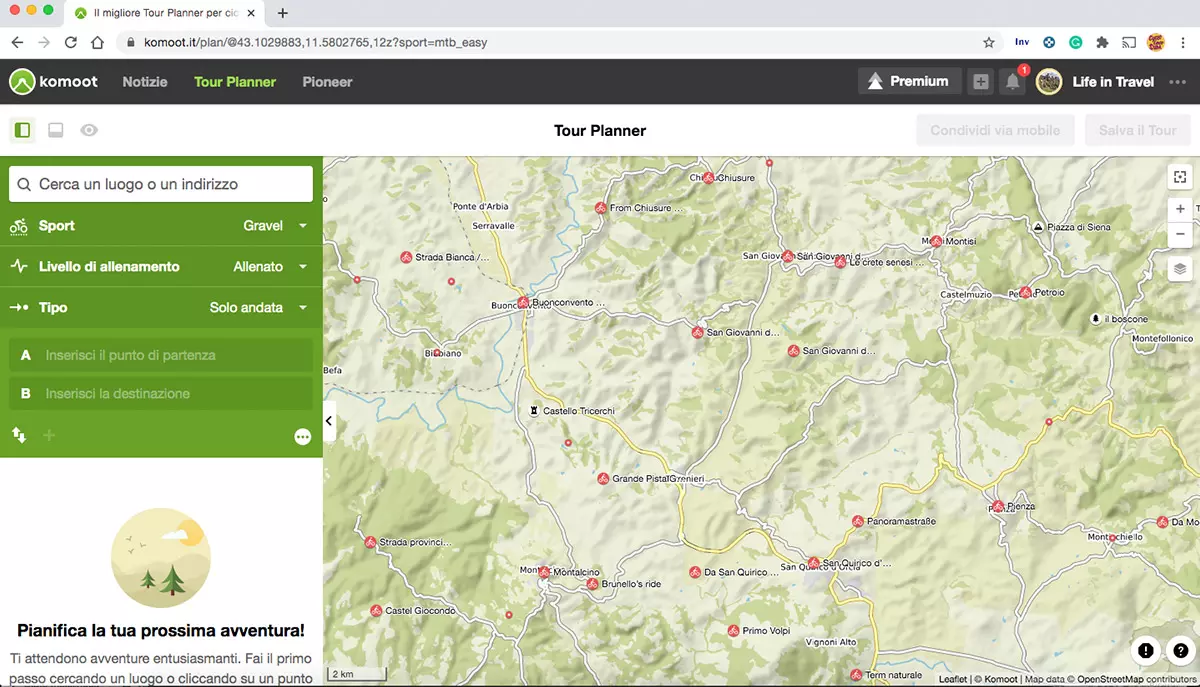Open the notifications bell
The width and height of the screenshot is (1200, 687).
tap(1013, 82)
